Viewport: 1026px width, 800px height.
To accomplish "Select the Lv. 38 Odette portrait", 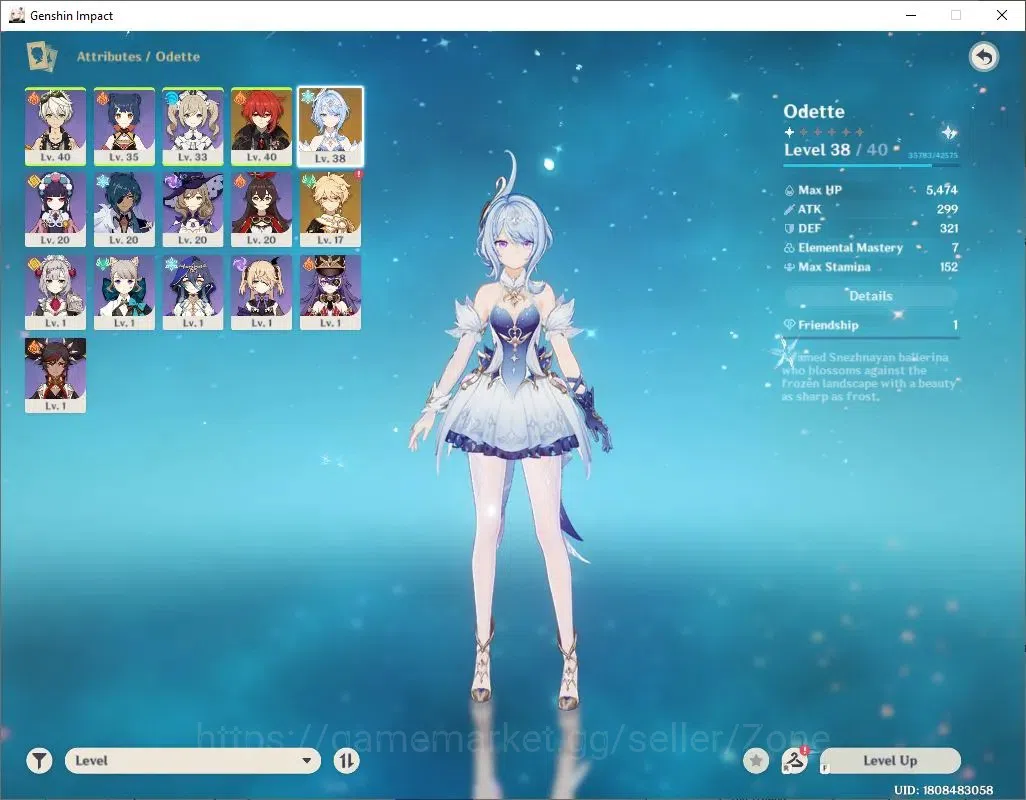I will click(x=330, y=126).
